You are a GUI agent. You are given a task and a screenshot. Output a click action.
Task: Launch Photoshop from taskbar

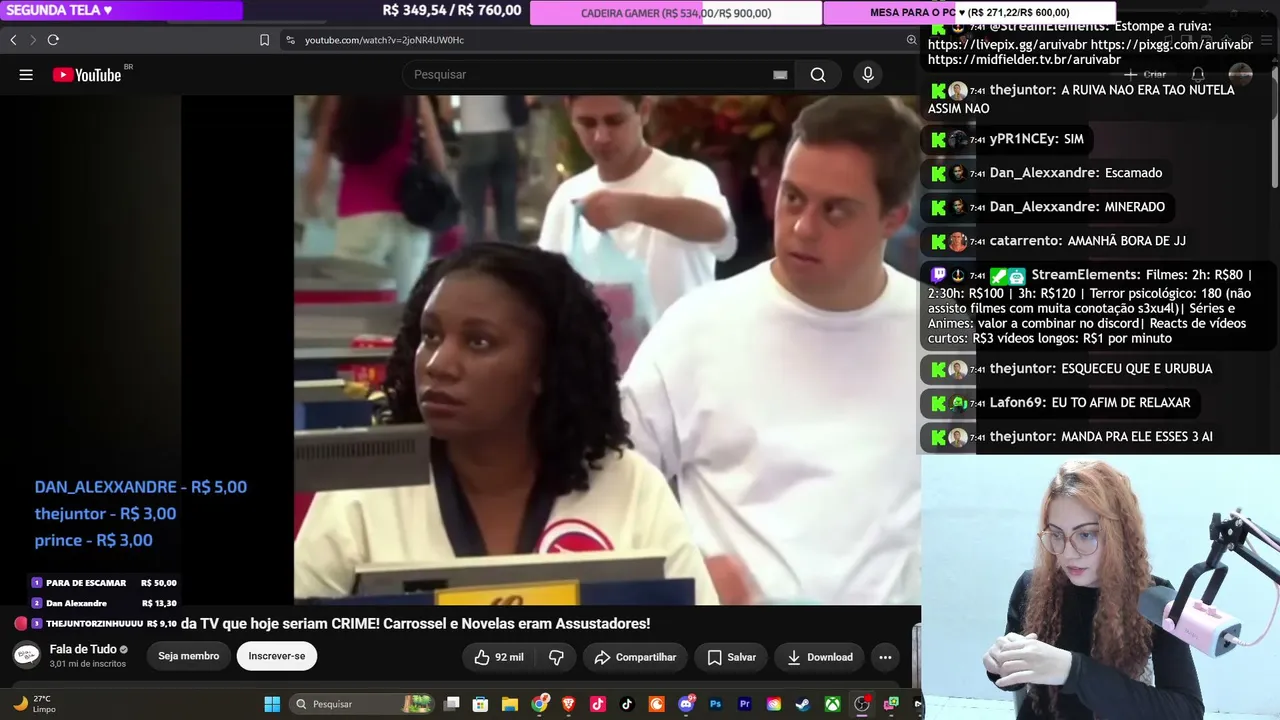(x=715, y=704)
